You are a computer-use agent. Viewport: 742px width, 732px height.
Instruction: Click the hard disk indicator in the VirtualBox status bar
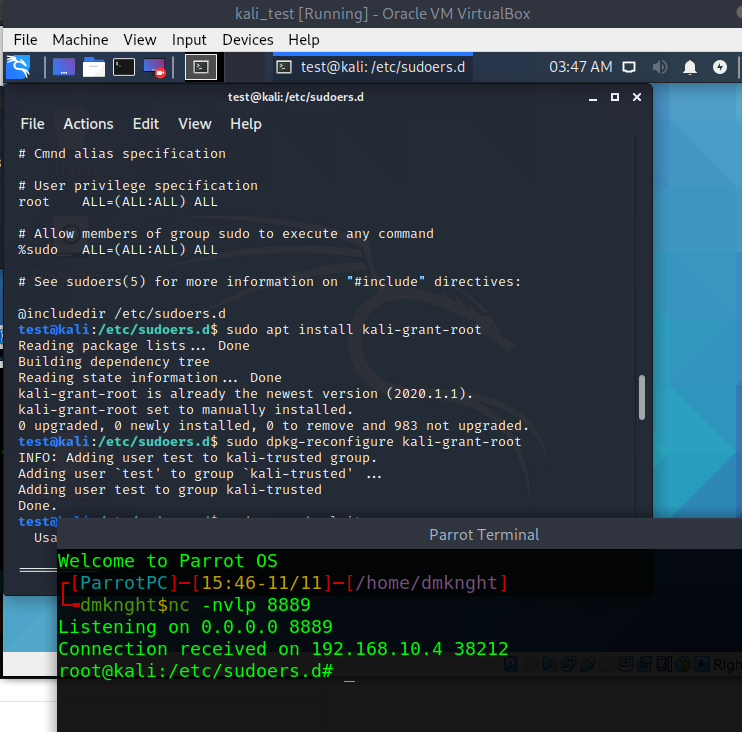click(x=511, y=664)
